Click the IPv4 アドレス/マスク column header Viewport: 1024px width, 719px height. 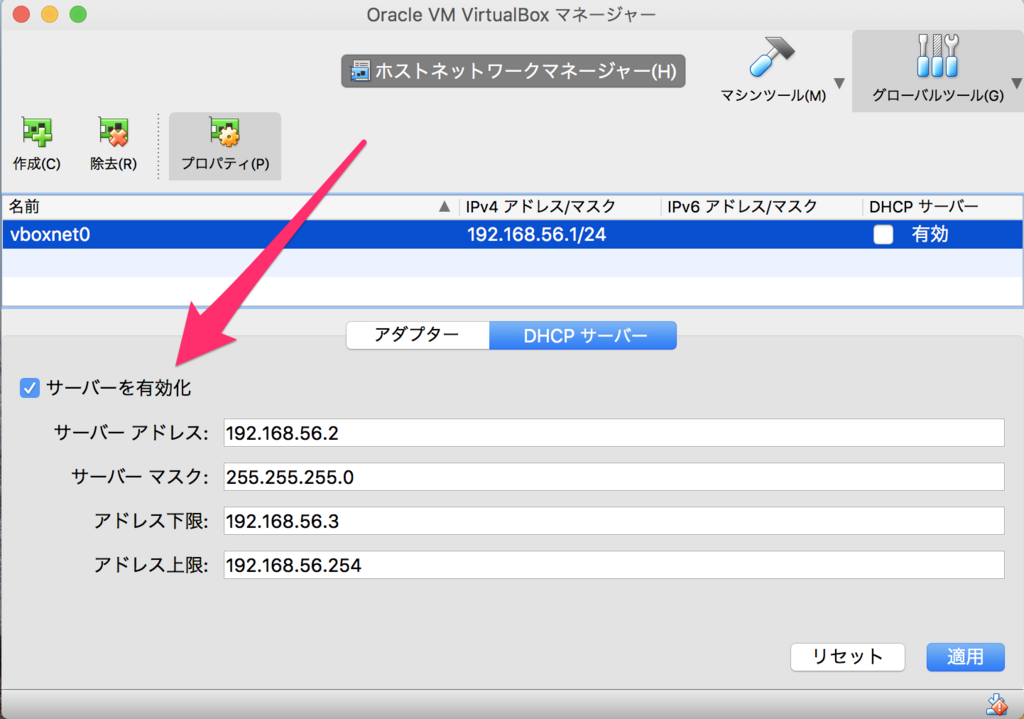560,207
